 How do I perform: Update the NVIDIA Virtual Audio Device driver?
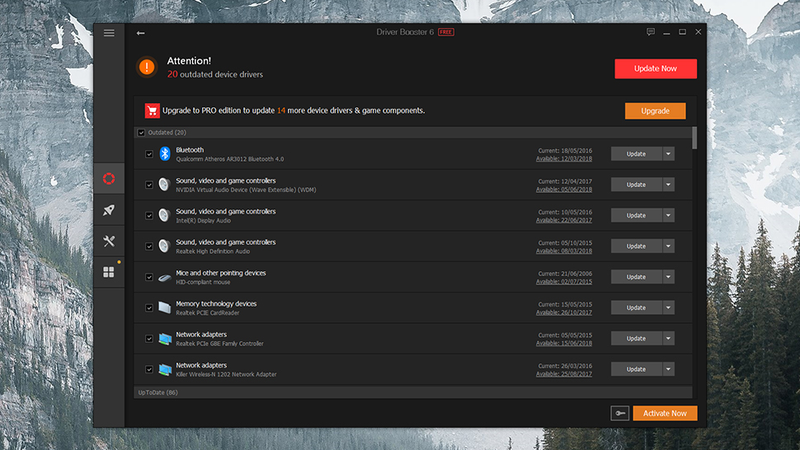click(x=636, y=185)
